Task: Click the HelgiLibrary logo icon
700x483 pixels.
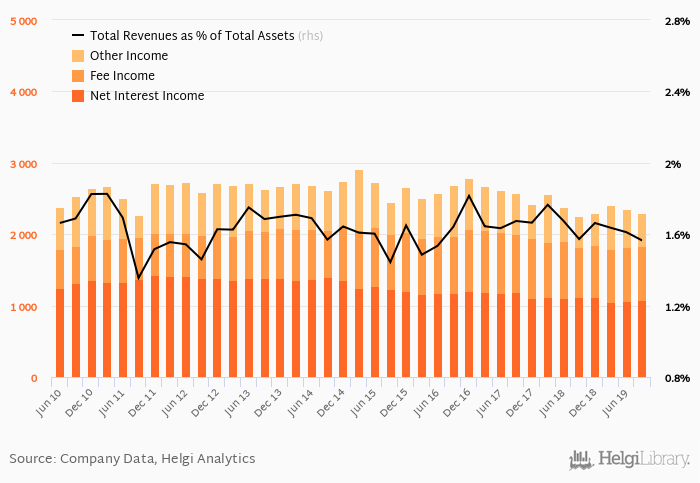Action: pyautogui.click(x=580, y=460)
